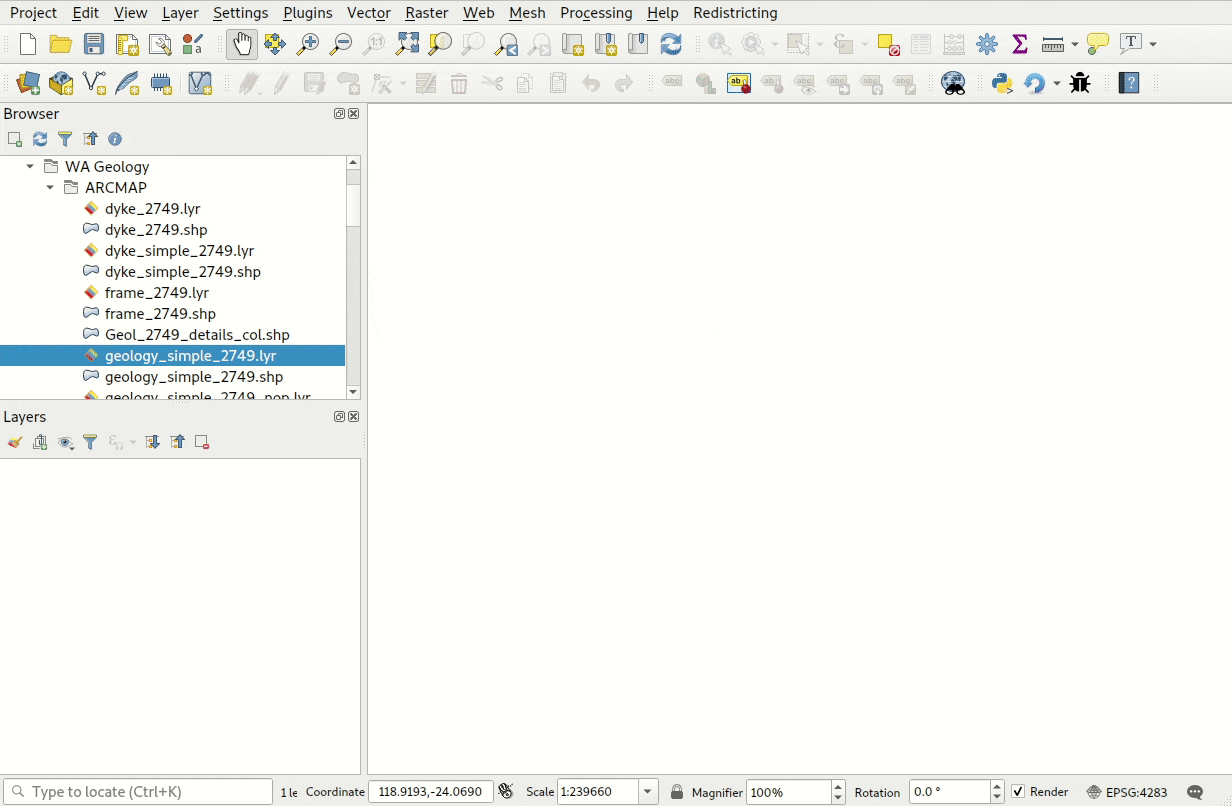Screen dimensions: 1232x806
Task: Click Remove Layer icon in Layers
Action: (202, 442)
